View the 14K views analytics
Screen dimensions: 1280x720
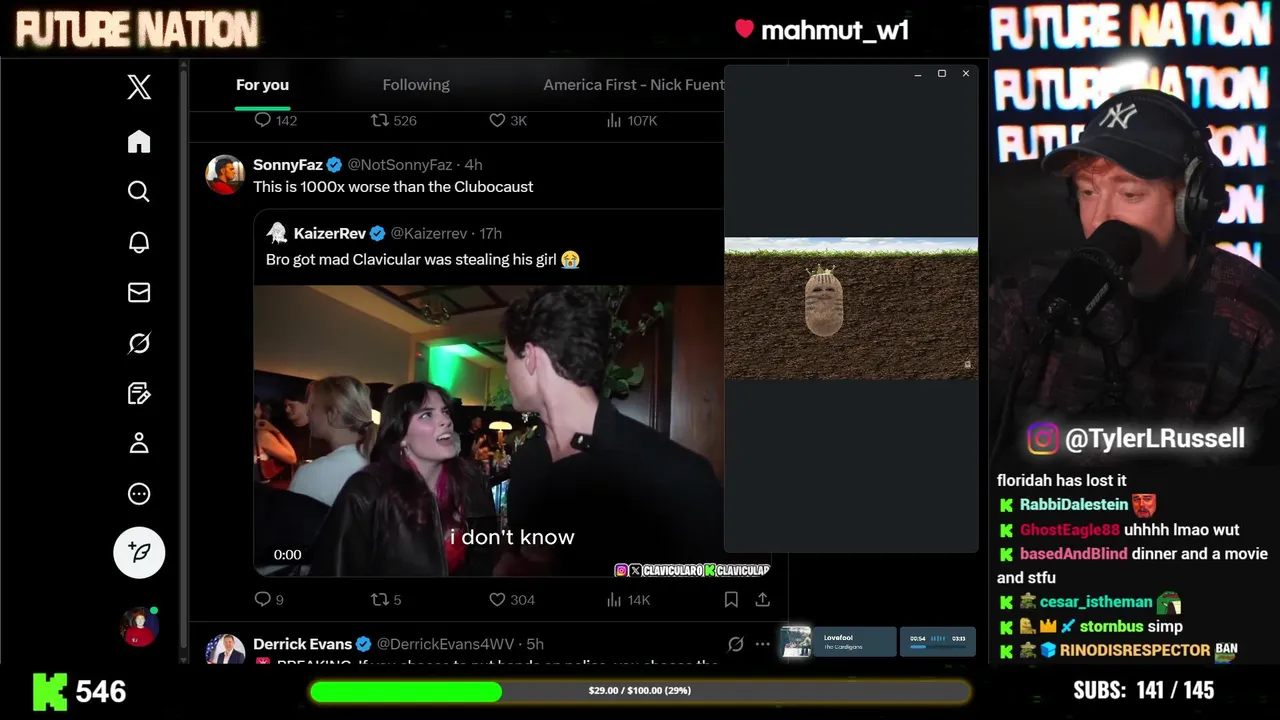(628, 599)
